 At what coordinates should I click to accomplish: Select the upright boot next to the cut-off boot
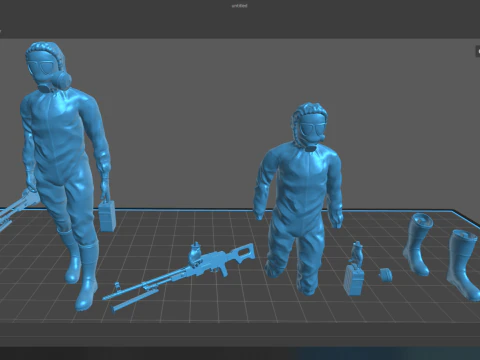click(x=417, y=245)
